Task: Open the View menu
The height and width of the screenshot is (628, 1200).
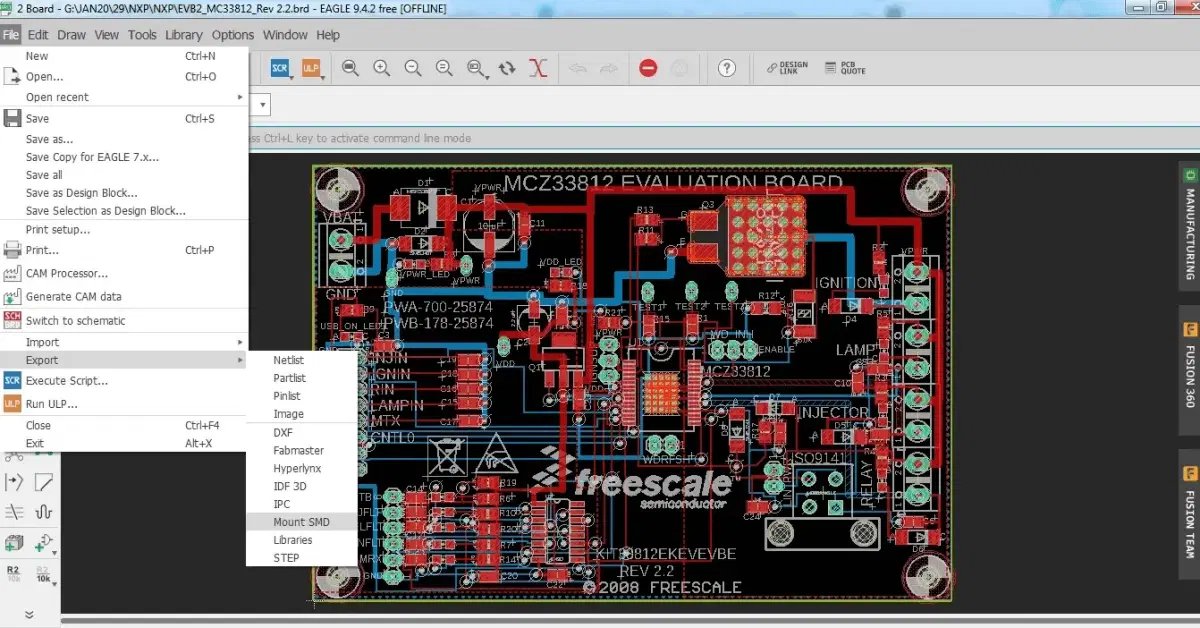Action: (107, 34)
